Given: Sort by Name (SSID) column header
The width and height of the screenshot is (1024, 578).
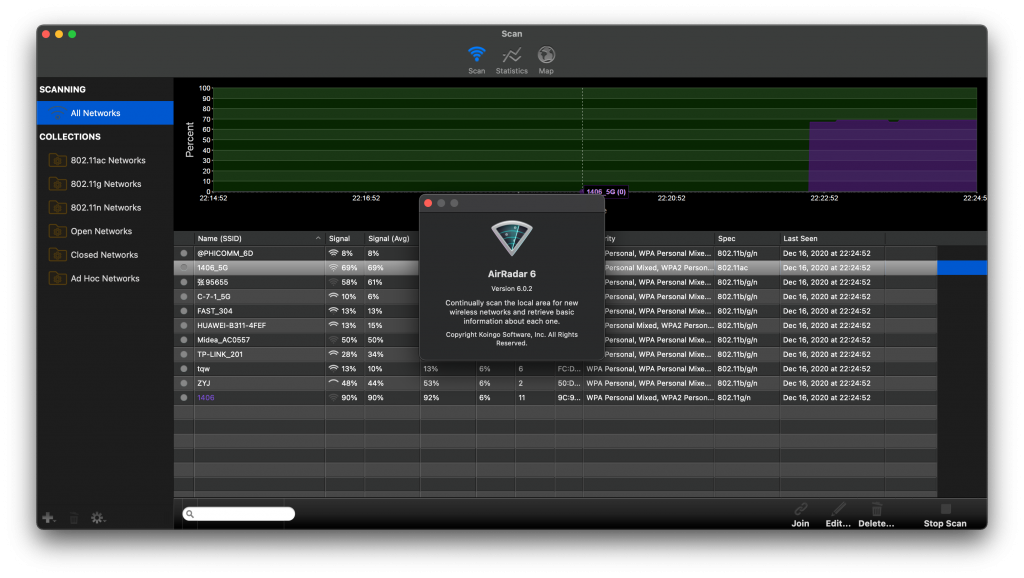Looking at the screenshot, I should [259, 238].
